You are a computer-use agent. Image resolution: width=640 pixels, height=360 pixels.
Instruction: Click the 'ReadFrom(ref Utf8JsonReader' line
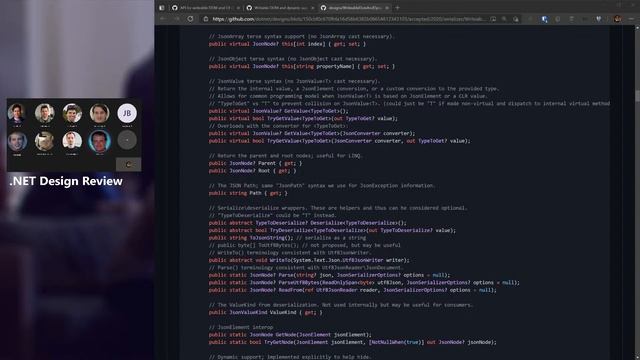(x=353, y=290)
